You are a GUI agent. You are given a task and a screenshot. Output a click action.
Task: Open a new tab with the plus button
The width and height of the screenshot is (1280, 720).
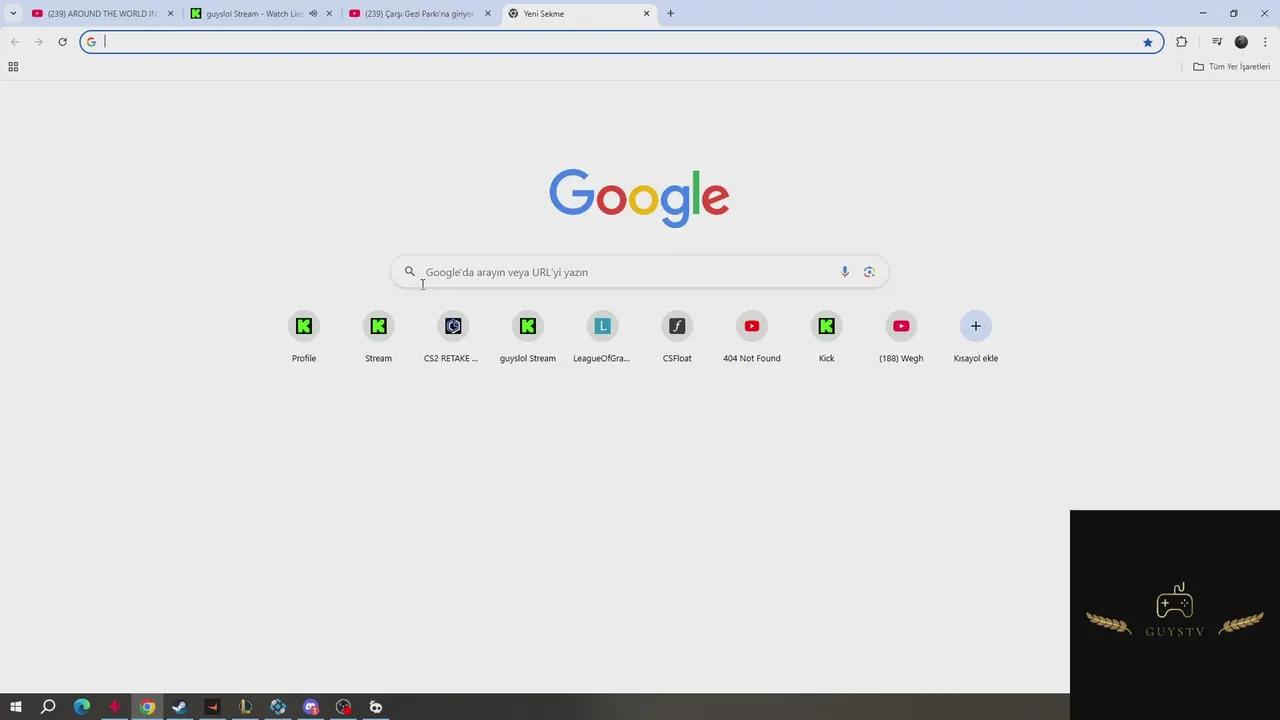tap(670, 14)
